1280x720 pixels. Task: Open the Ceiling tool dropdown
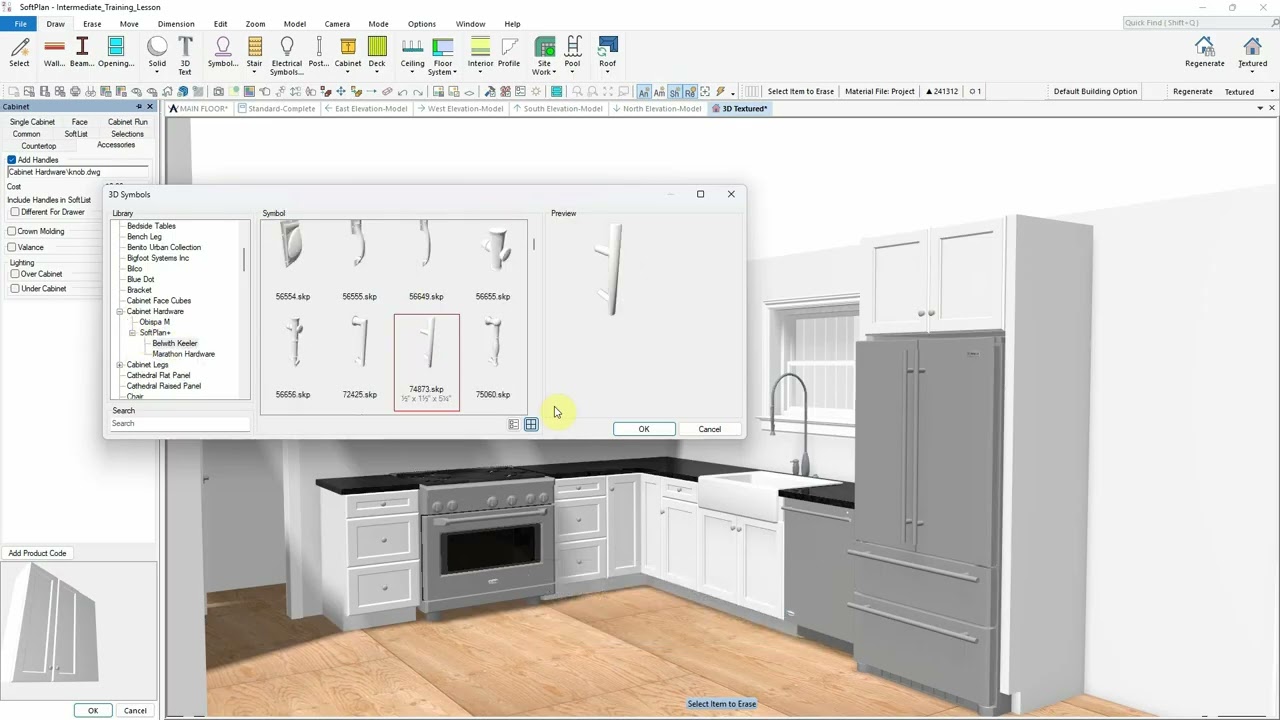coord(412,72)
